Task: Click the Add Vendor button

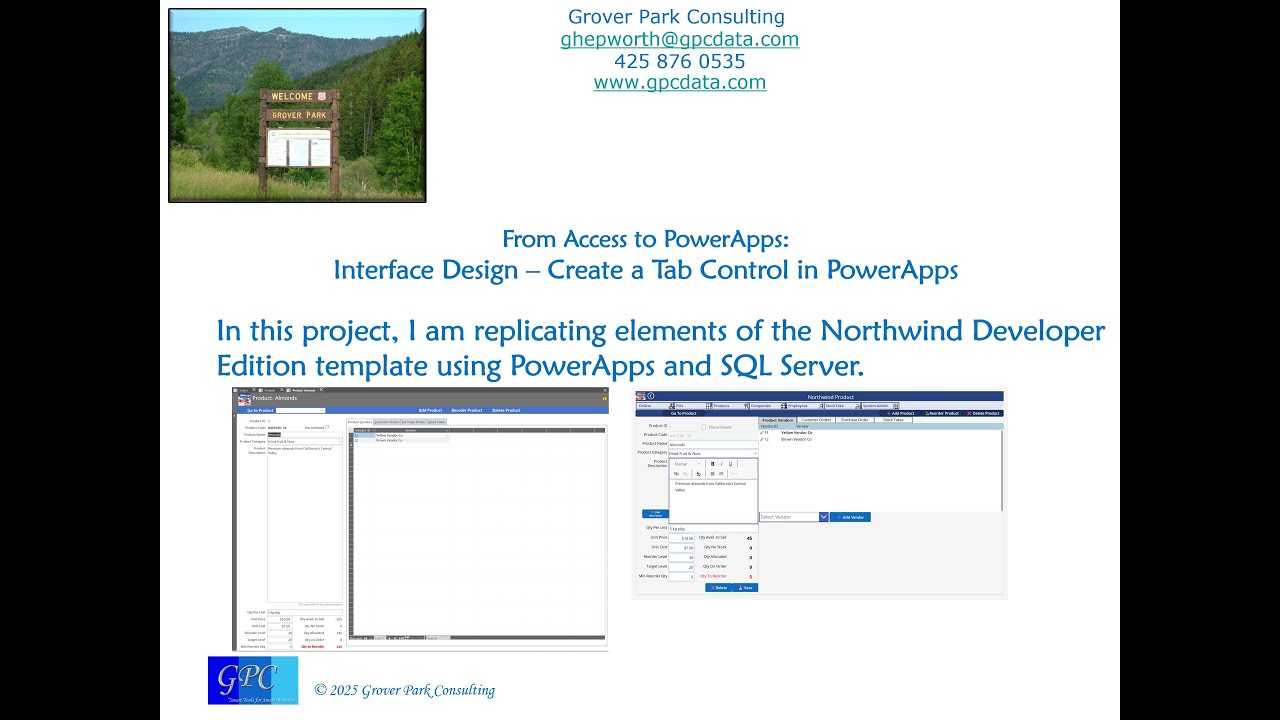Action: point(850,517)
